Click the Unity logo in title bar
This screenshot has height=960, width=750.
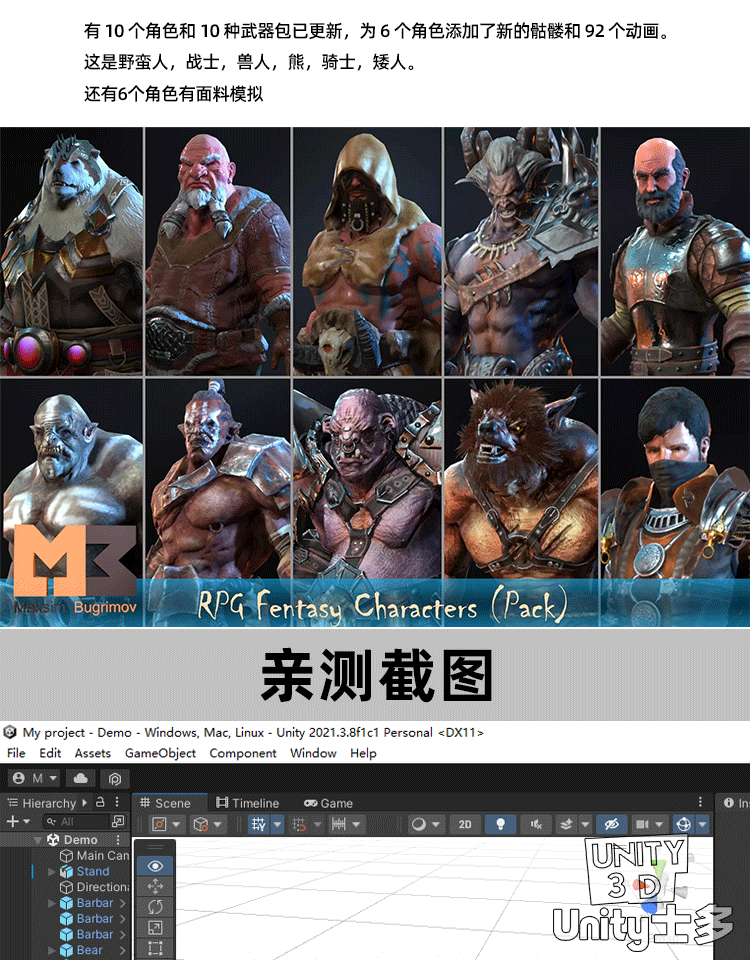pos(10,732)
